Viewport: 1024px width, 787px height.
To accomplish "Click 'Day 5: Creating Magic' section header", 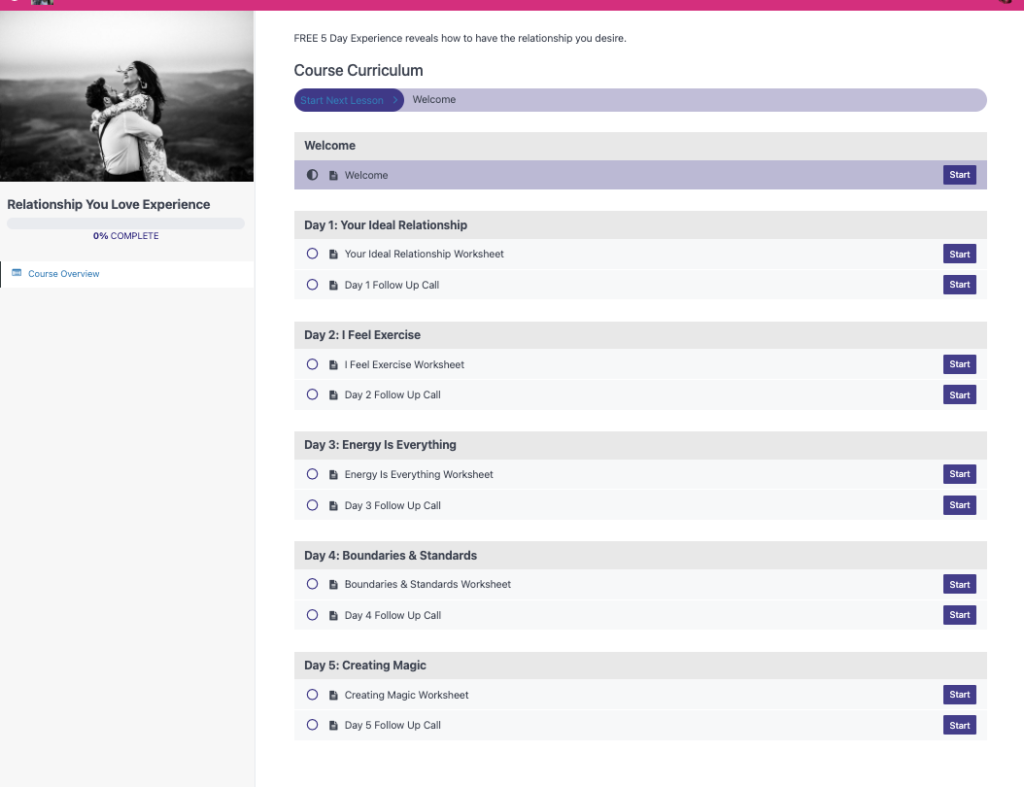I will pos(640,666).
